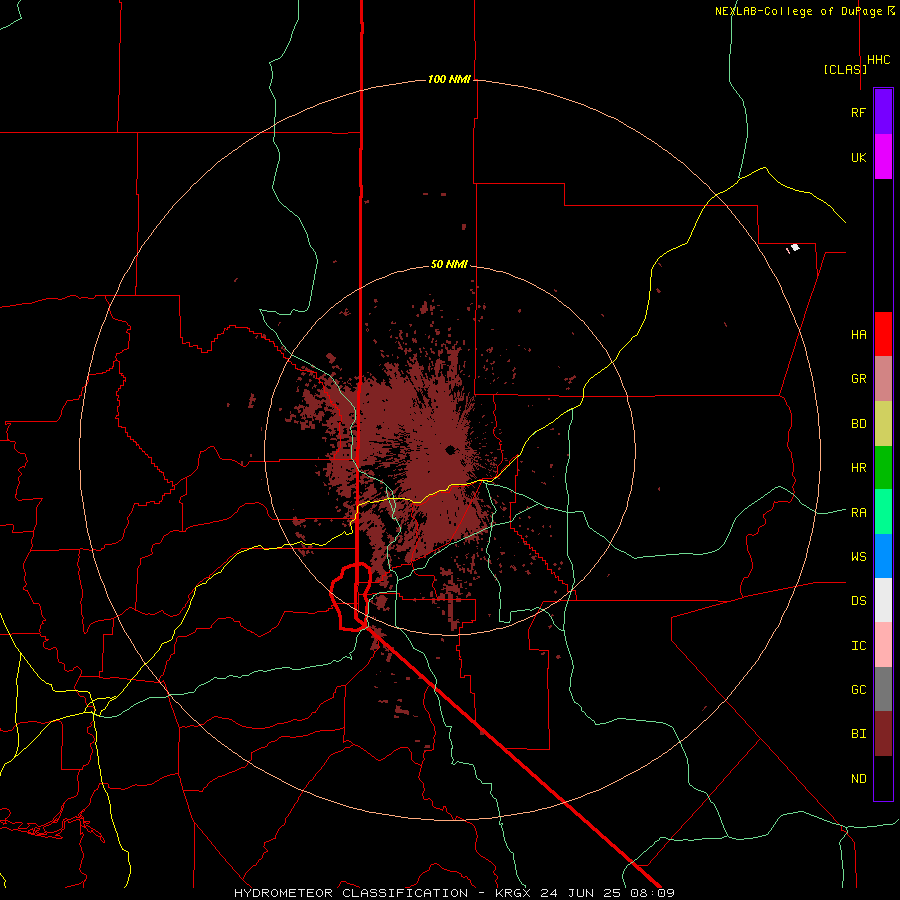The width and height of the screenshot is (900, 900).
Task: Select the BI brown legend swatch
Action: point(883,734)
